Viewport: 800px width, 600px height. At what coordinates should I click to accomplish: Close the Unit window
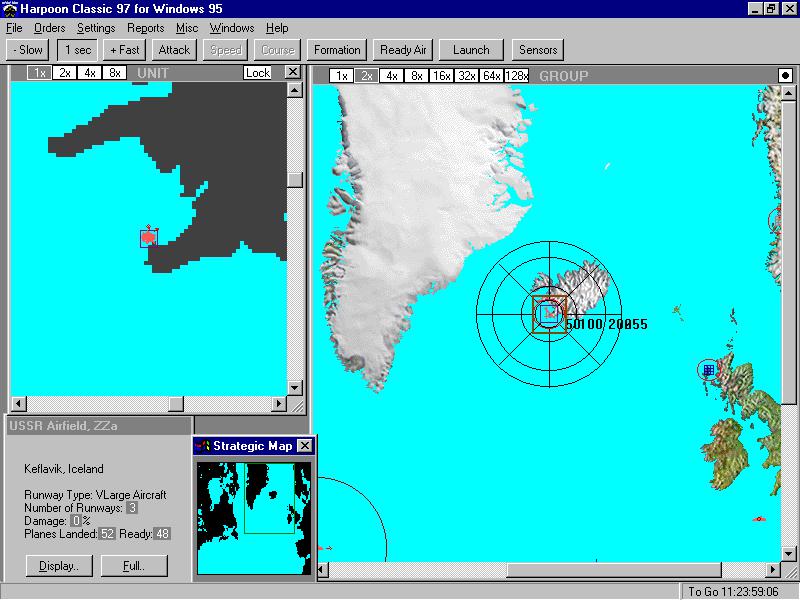[292, 73]
